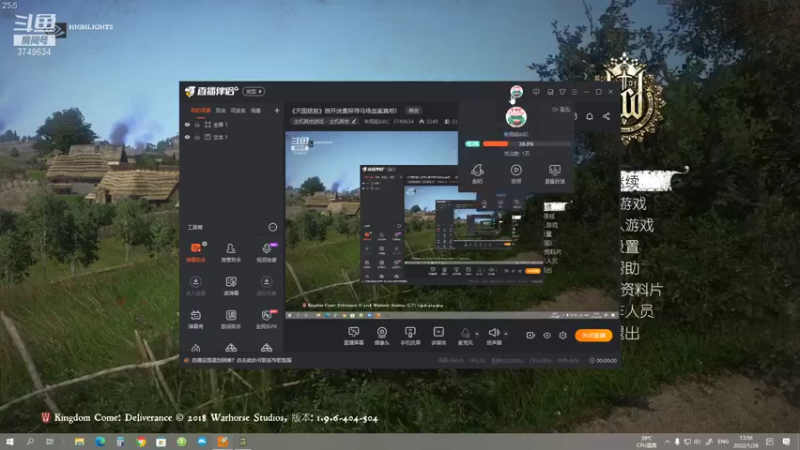Screen dimensions: 800x450
Task: Select 文本 1 source row
Action: 232,137
